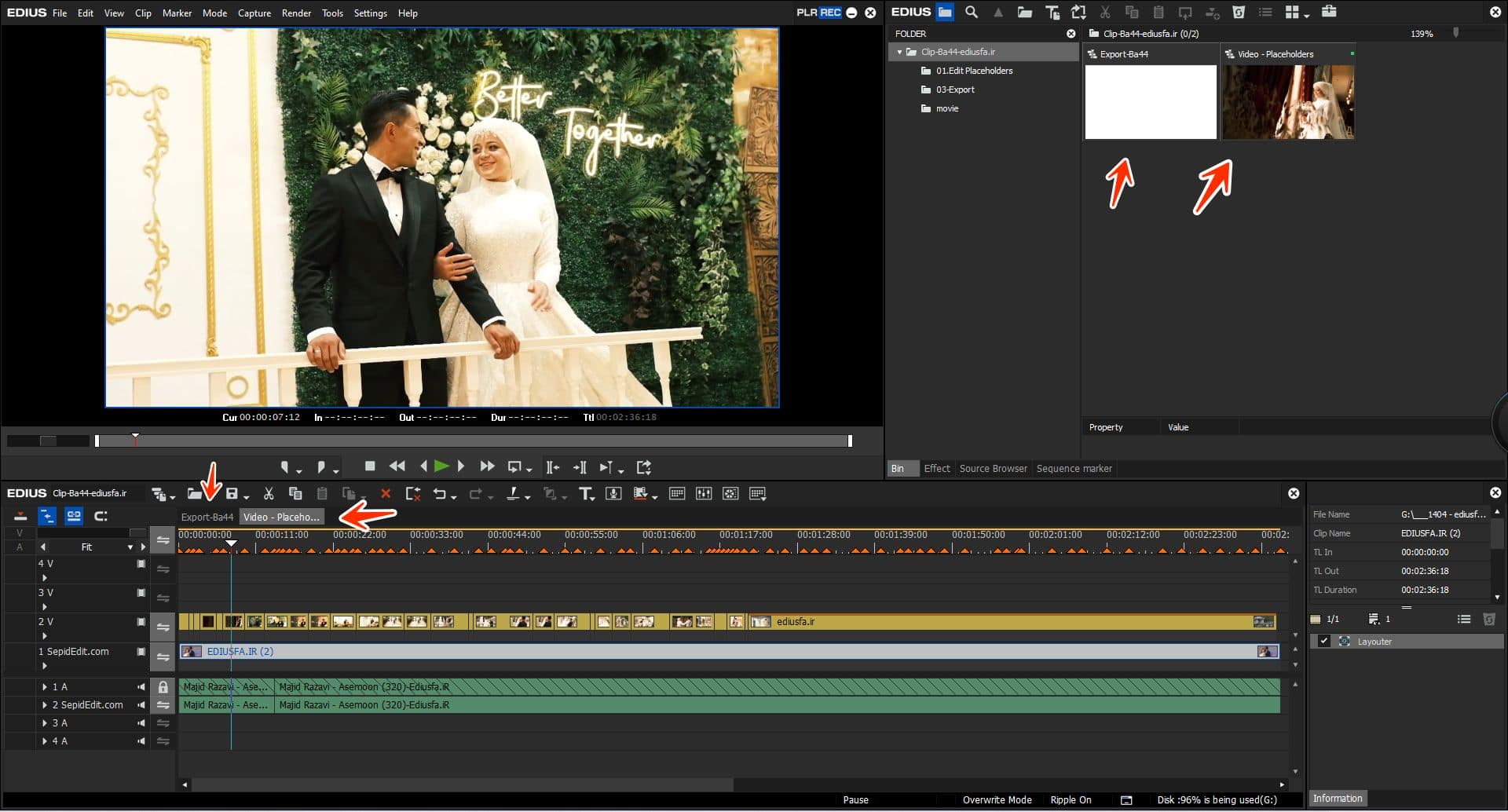Stop playback in the player

point(370,466)
